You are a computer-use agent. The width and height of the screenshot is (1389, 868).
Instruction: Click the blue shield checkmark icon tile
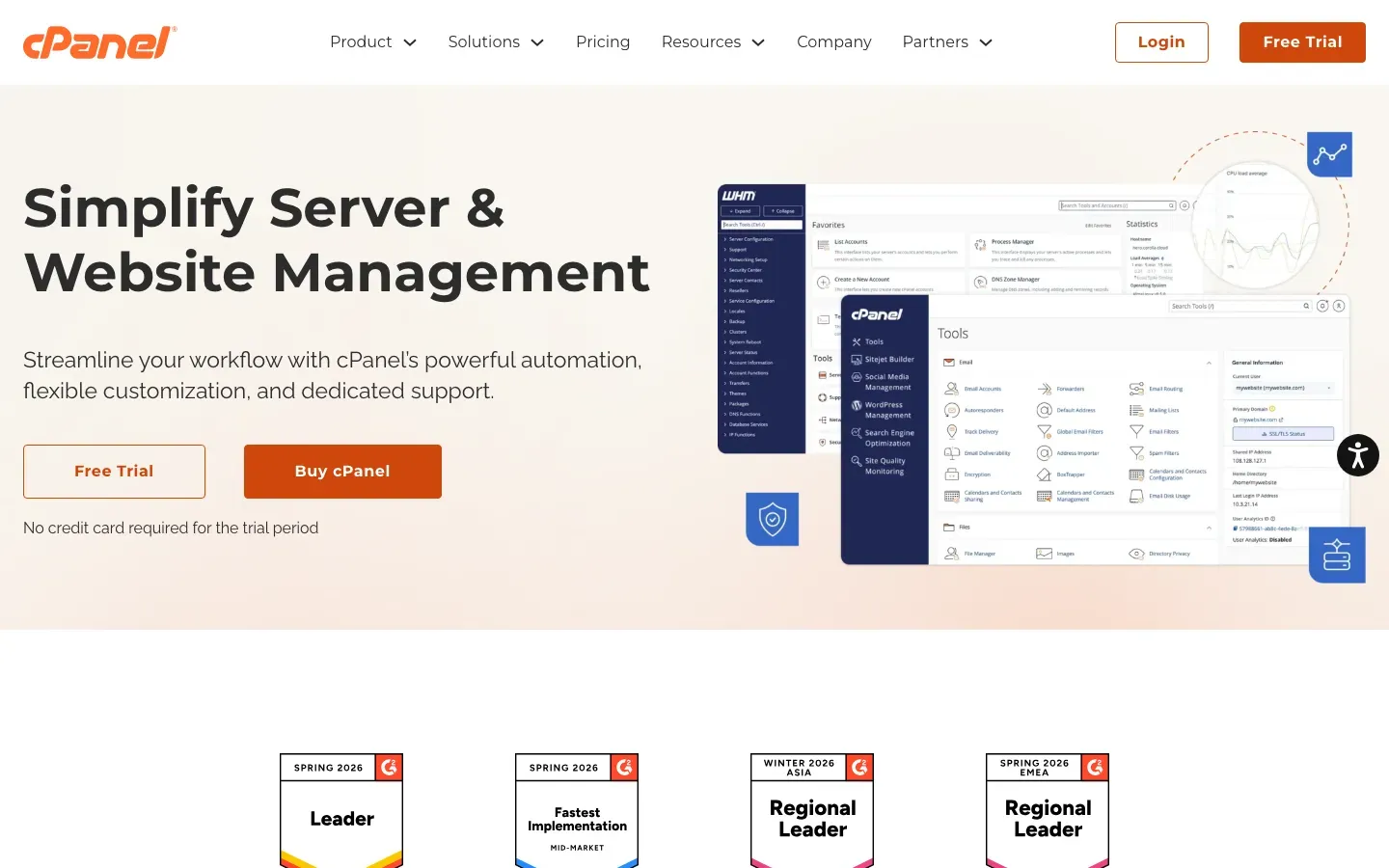772,519
